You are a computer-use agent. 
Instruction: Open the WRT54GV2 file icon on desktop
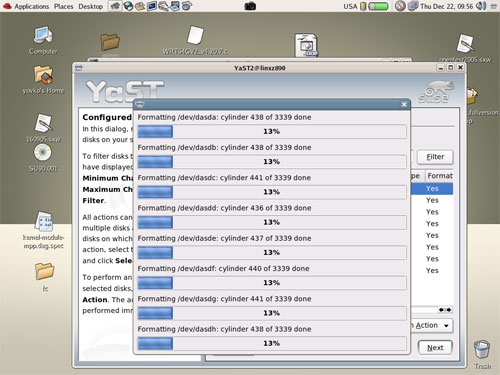tap(195, 35)
